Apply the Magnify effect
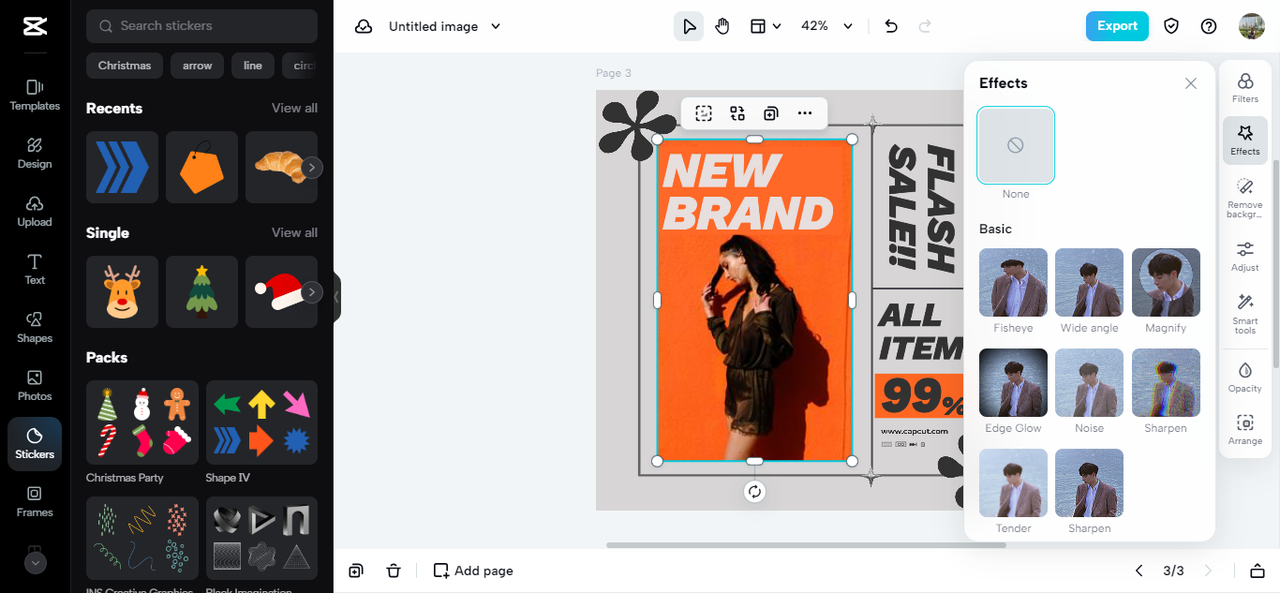The width and height of the screenshot is (1280, 593). [1166, 283]
